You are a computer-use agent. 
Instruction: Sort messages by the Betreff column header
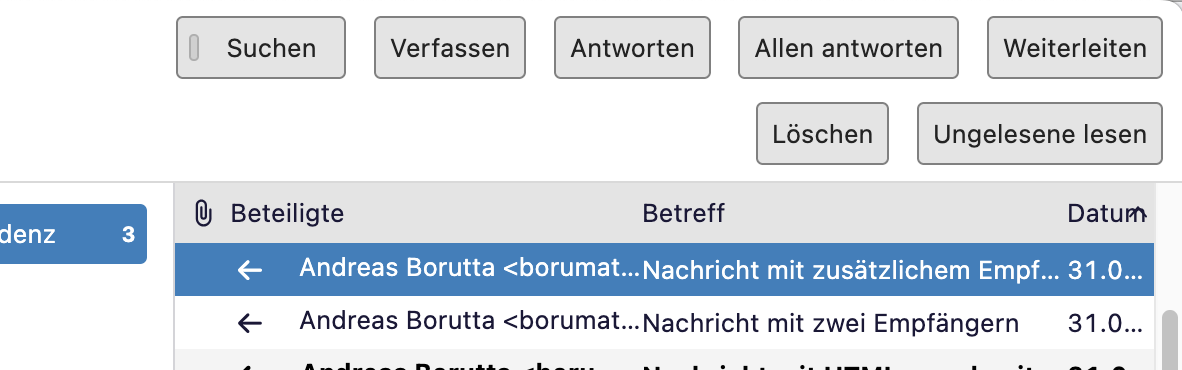point(683,213)
